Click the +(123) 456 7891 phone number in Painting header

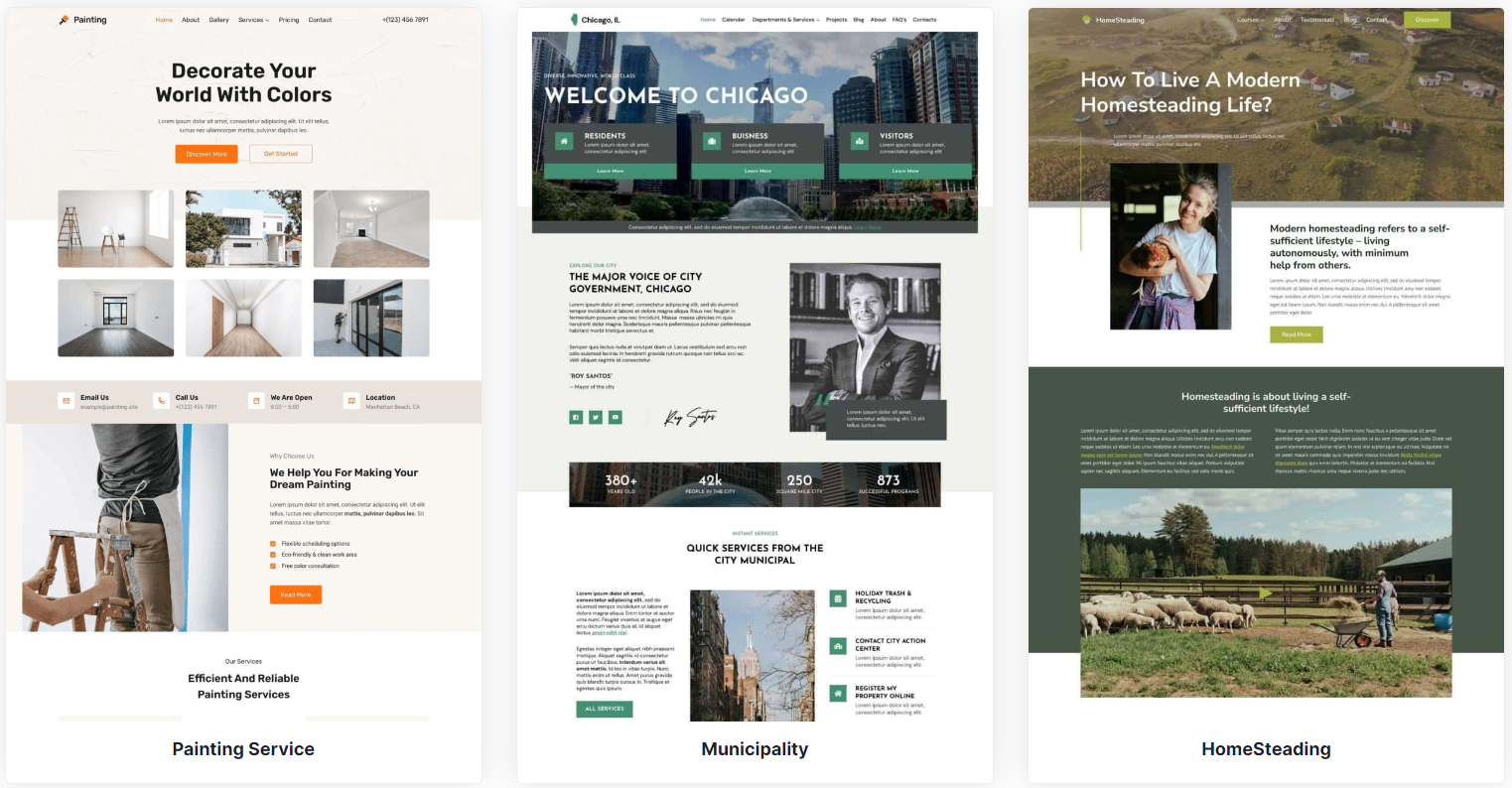[x=405, y=20]
